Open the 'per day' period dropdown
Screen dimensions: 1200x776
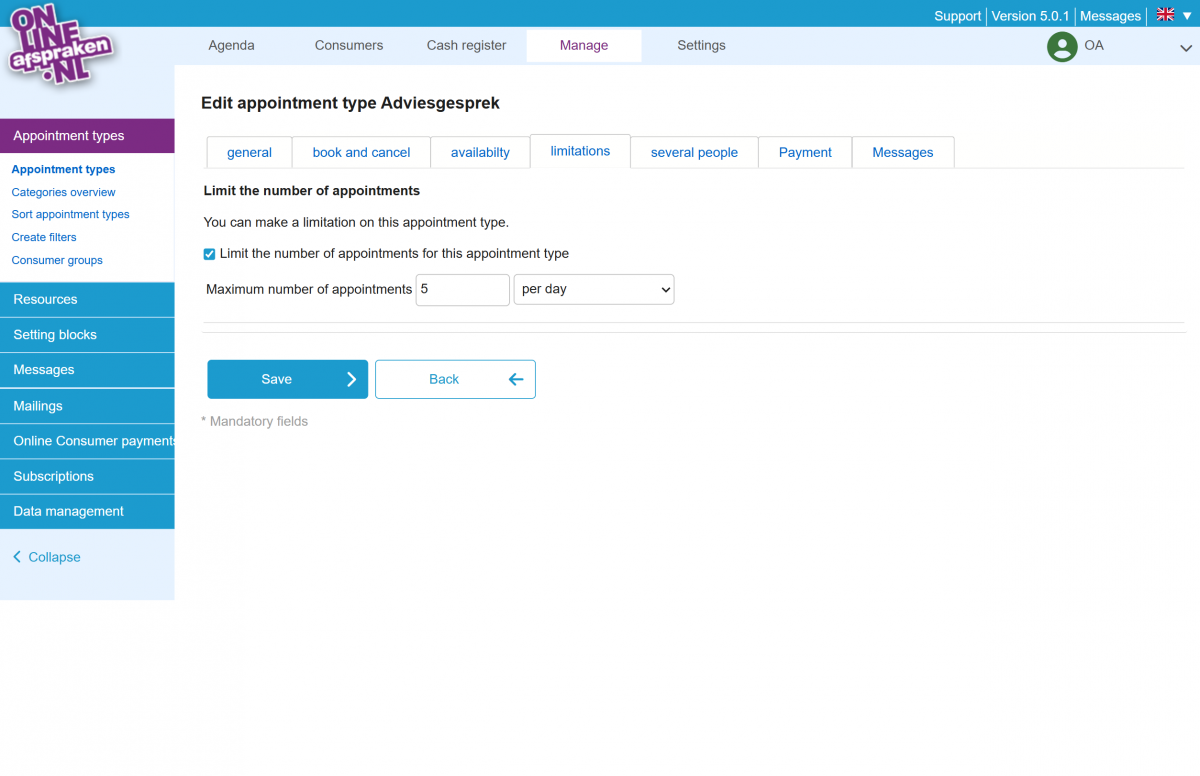tap(594, 289)
